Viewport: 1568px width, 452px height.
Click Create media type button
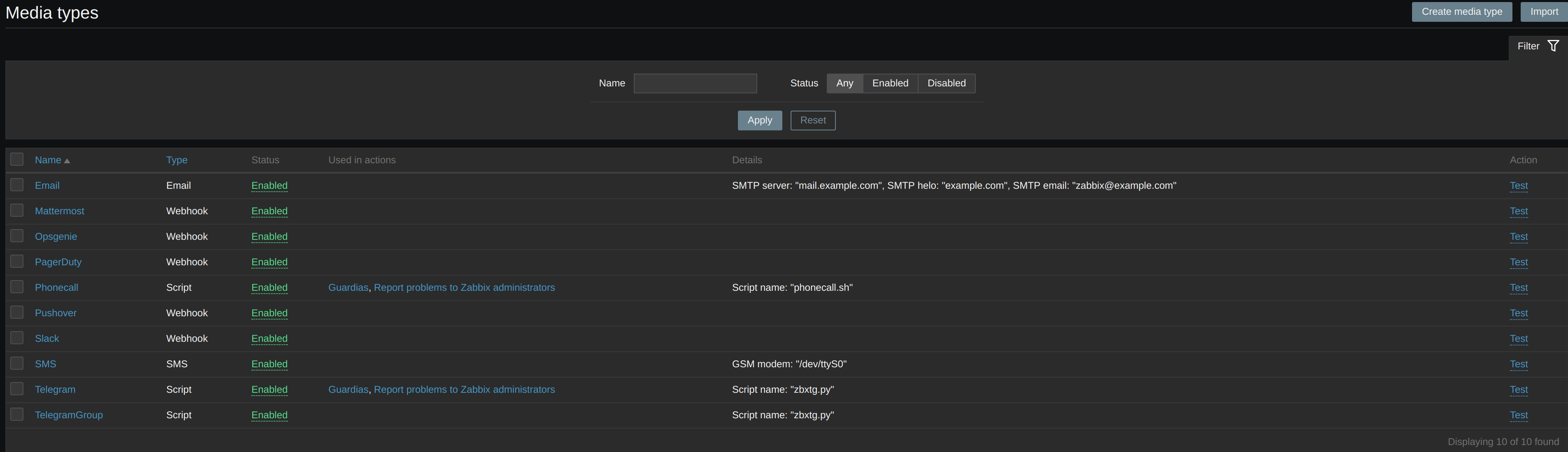pos(1461,12)
